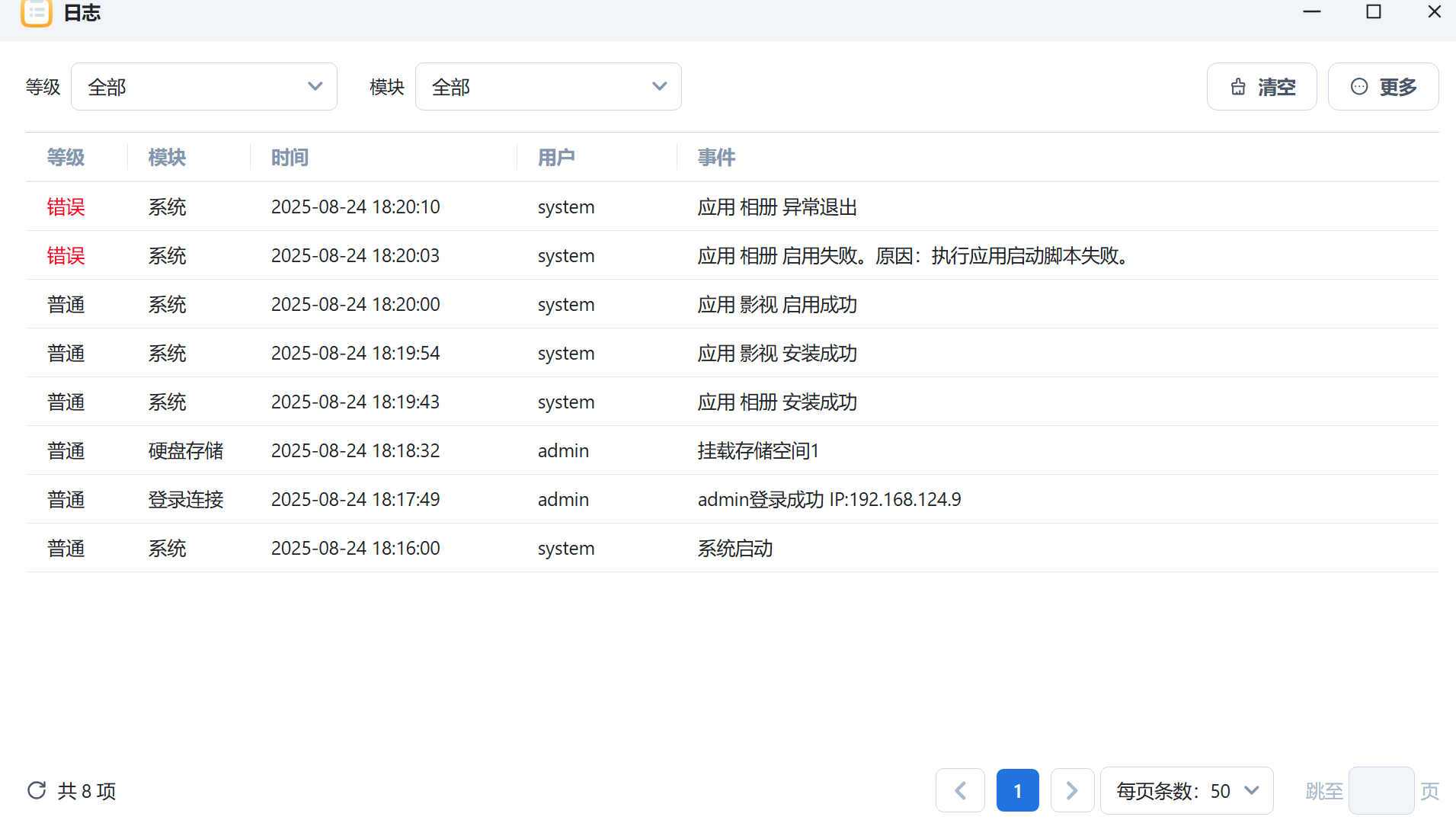Click the 时间 column header
This screenshot has height=823, width=1456.
click(290, 157)
